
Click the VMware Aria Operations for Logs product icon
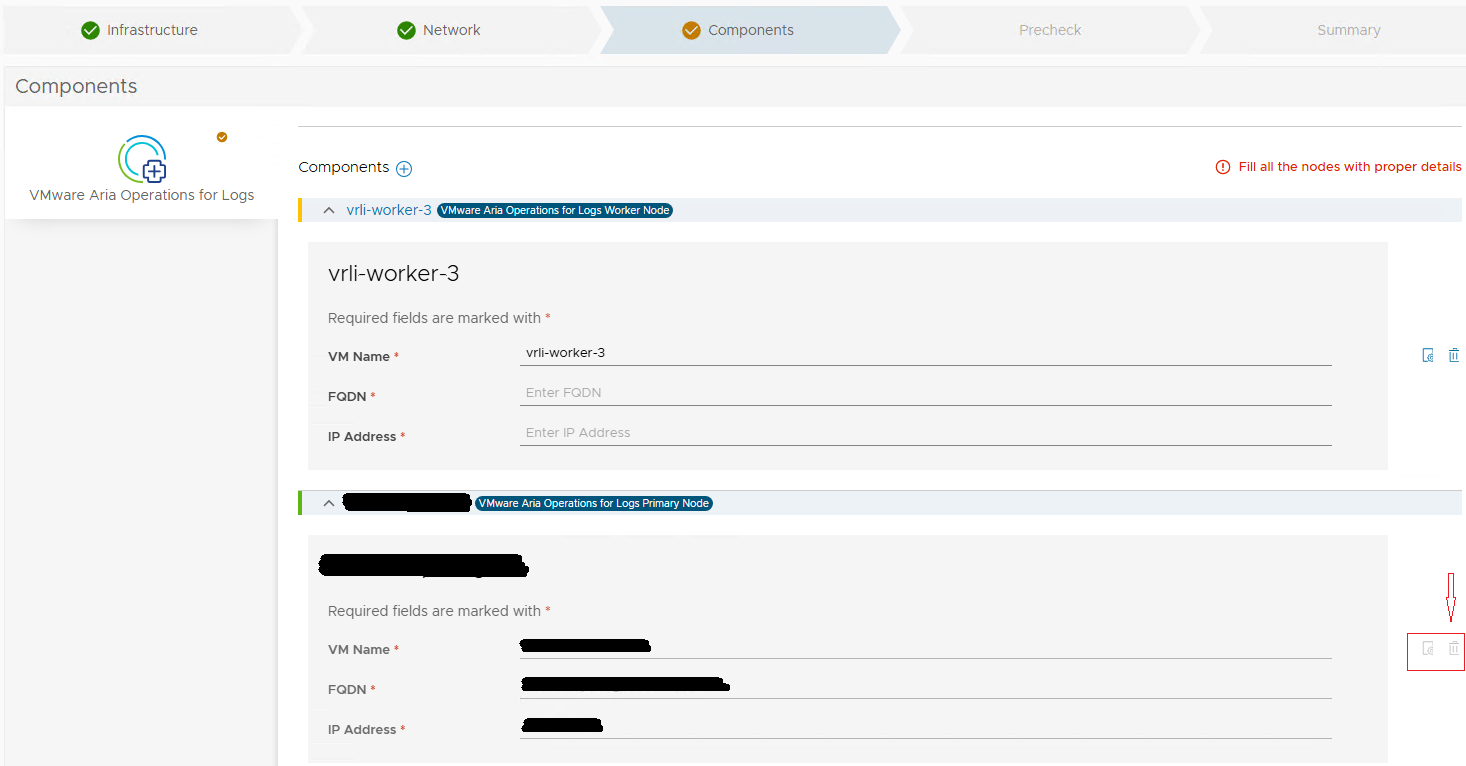pos(142,159)
